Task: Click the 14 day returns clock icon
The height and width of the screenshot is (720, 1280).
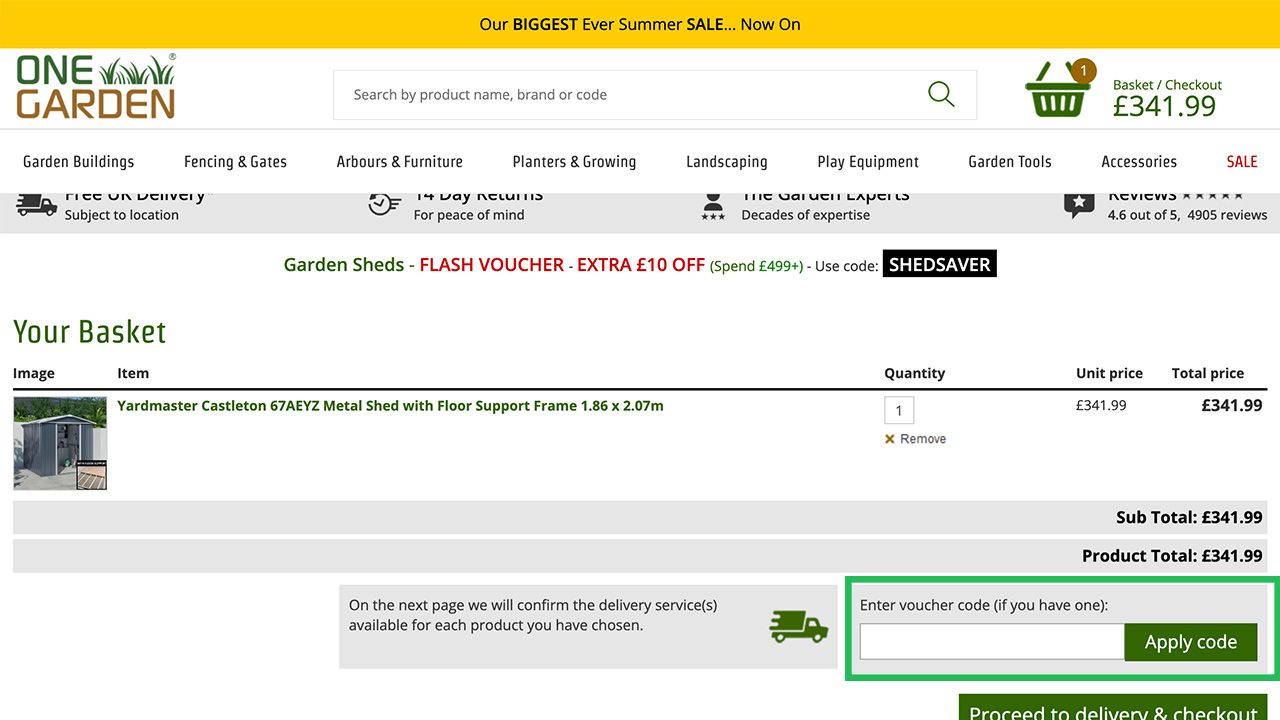Action: tap(385, 203)
